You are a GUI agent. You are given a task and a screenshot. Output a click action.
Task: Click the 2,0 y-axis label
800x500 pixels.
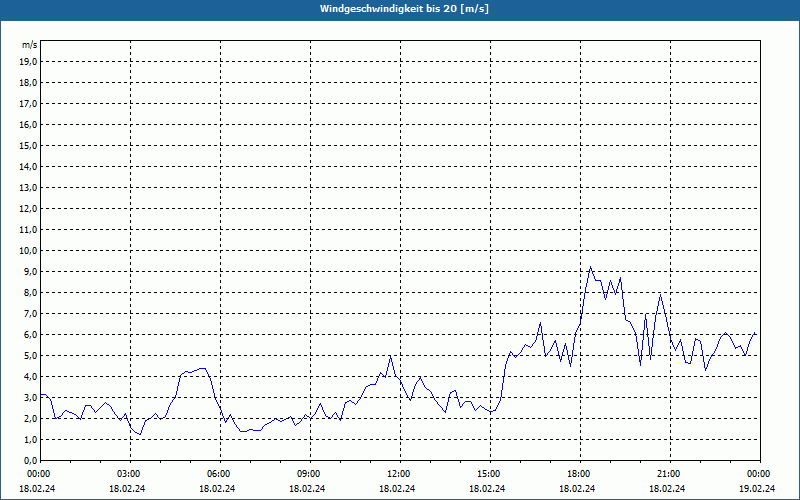pyautogui.click(x=30, y=418)
